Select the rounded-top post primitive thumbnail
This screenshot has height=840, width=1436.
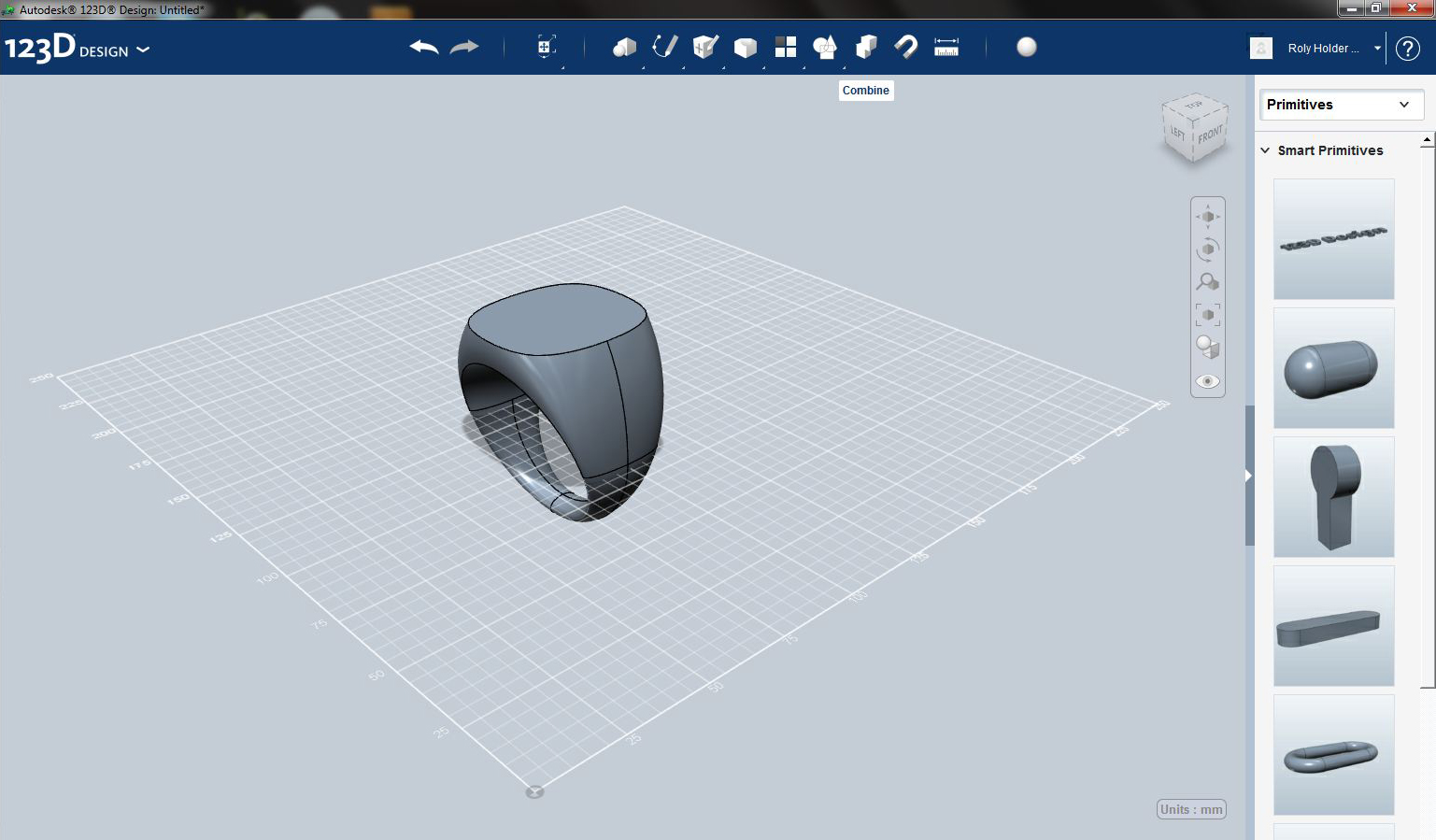1334,497
